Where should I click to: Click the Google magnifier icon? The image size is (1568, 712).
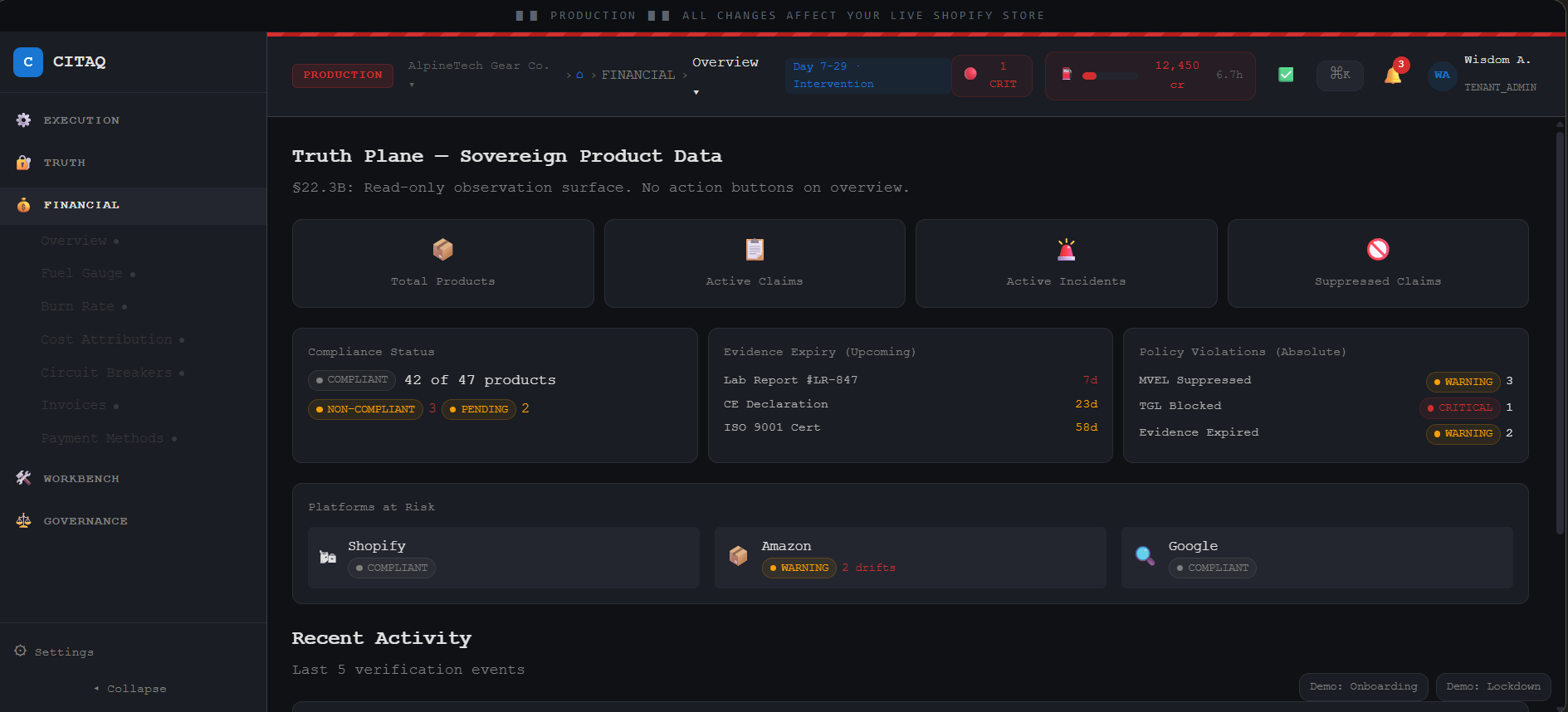pyautogui.click(x=1145, y=556)
